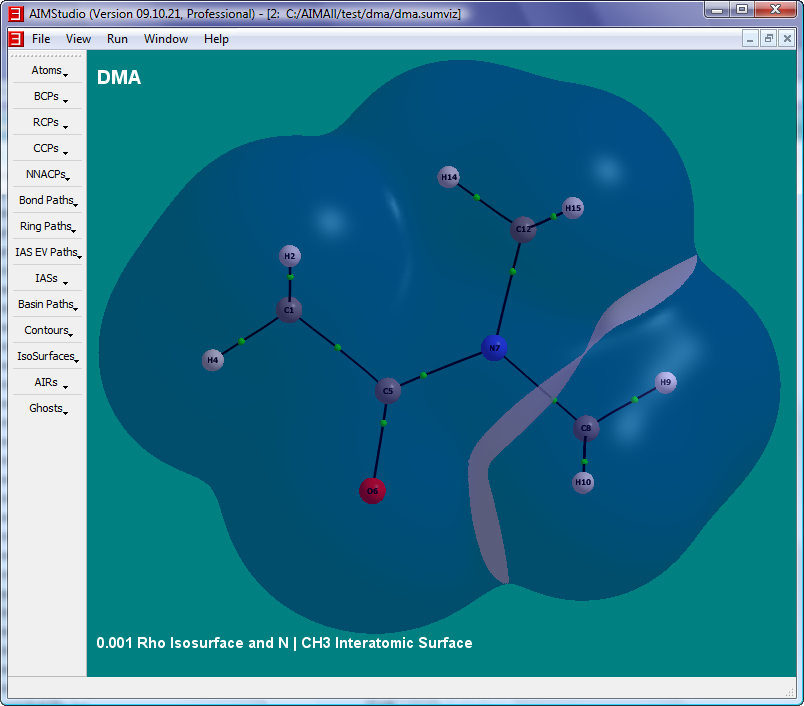This screenshot has height=706, width=804.
Task: Open the NNACPs options
Action: 46,175
